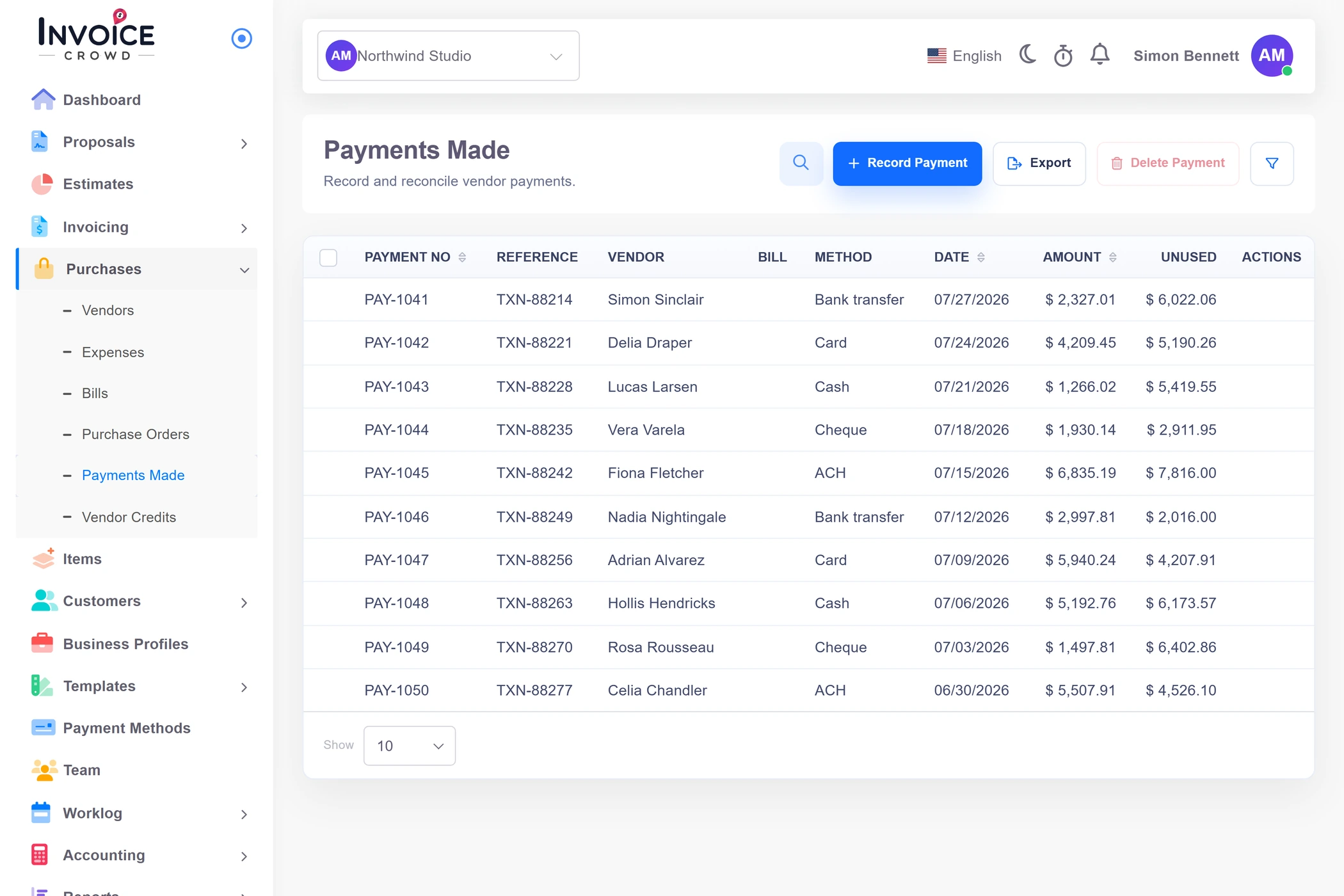Expand the Worklog menu chevron
Viewport: 1344px width, 896px height.
click(244, 814)
